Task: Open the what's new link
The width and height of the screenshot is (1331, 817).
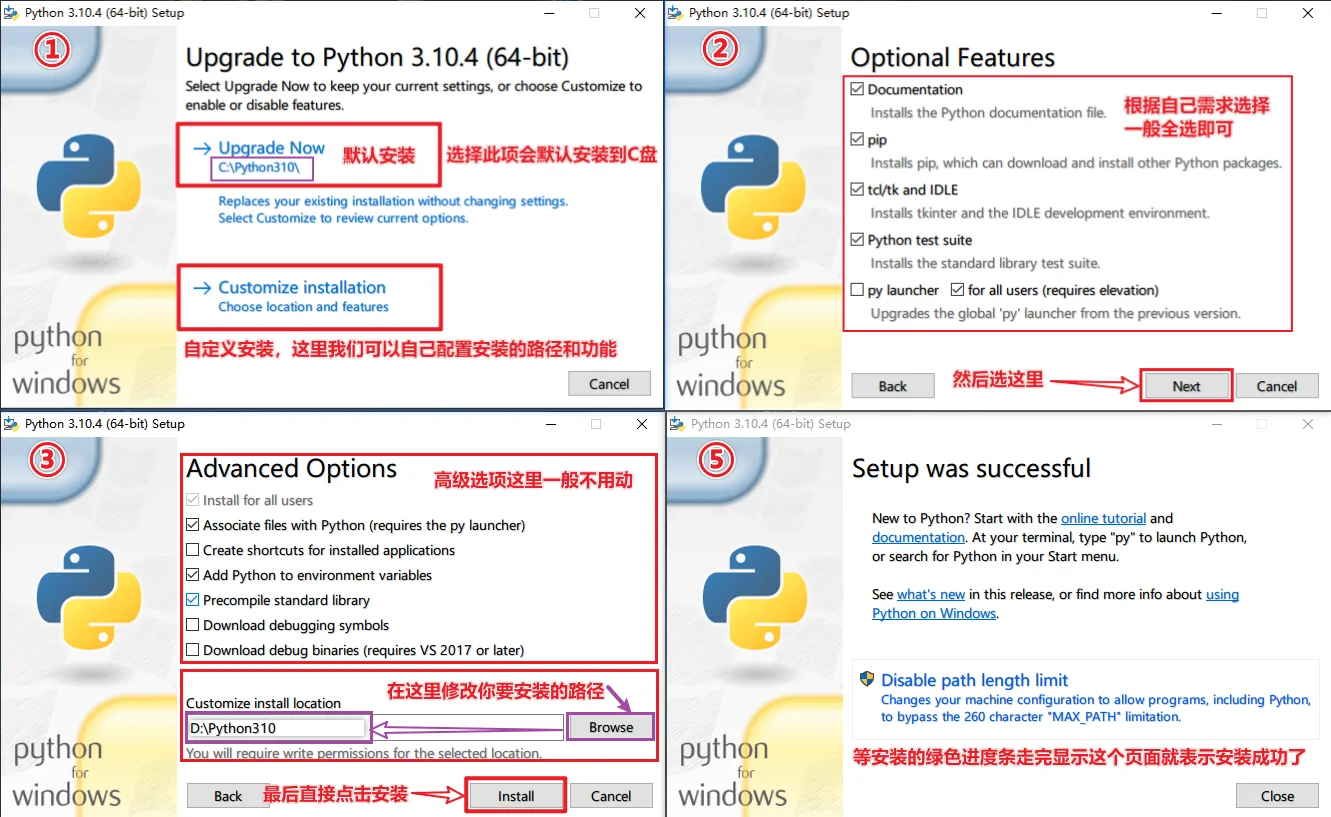Action: tap(931, 594)
